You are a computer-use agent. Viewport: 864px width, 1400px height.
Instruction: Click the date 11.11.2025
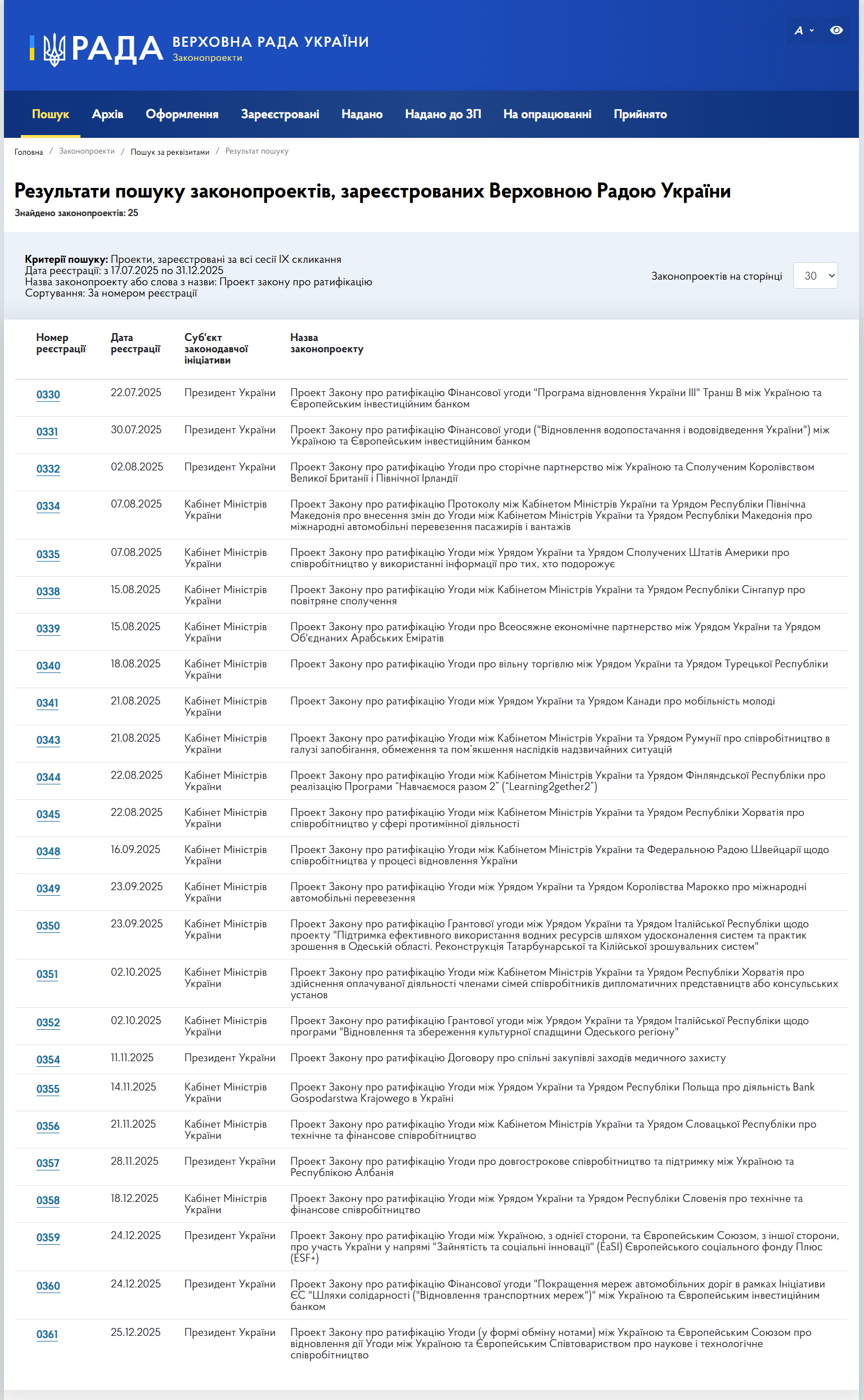[132, 1057]
